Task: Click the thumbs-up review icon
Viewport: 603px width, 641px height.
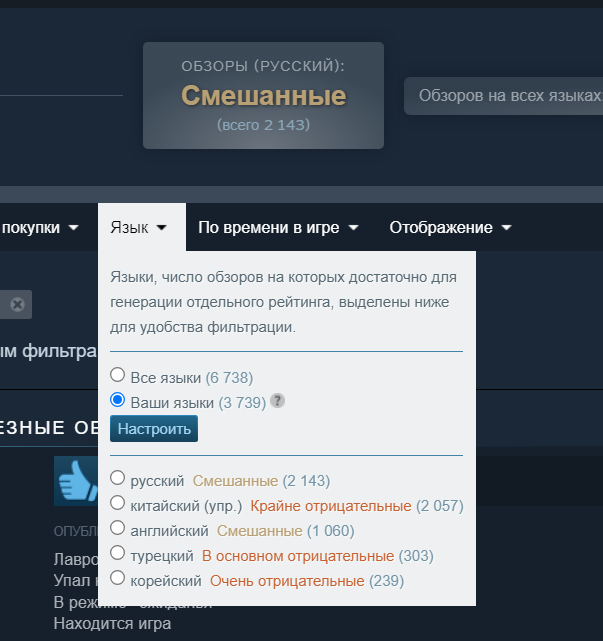Action: tap(76, 481)
